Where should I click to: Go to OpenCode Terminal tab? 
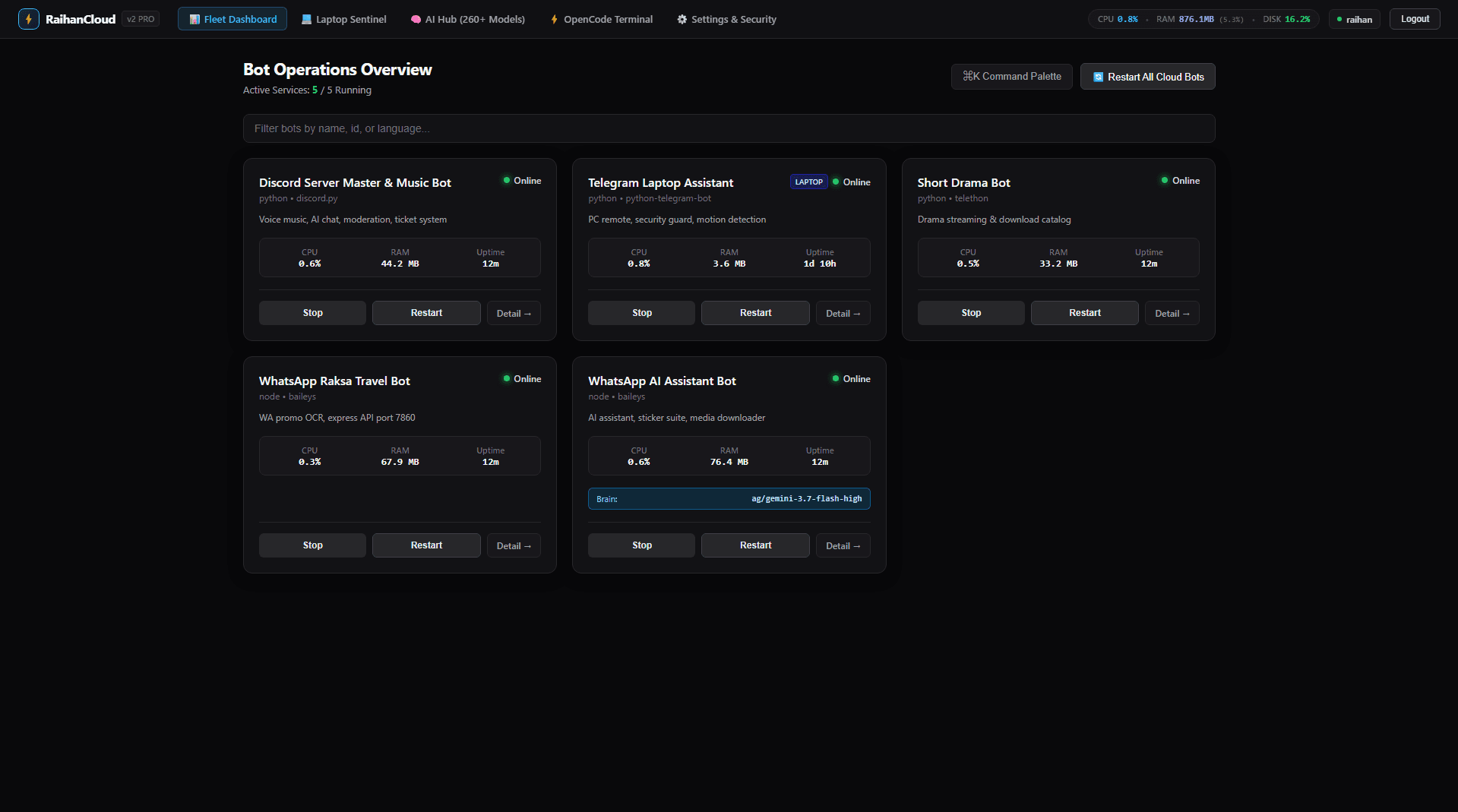[601, 19]
